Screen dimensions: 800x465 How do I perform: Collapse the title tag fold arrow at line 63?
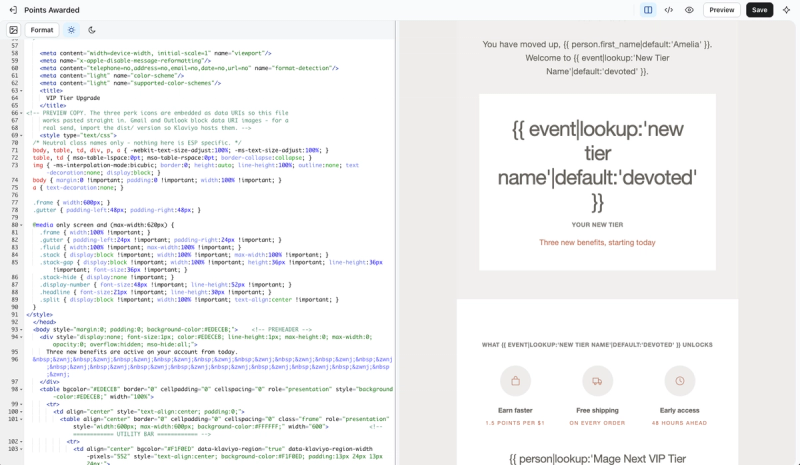tap(21, 91)
